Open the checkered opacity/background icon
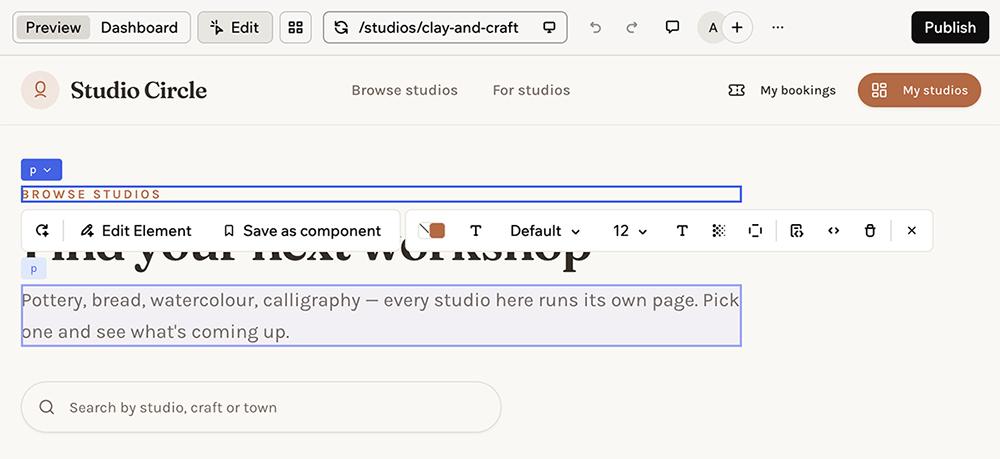The height and width of the screenshot is (459, 1000). [719, 231]
